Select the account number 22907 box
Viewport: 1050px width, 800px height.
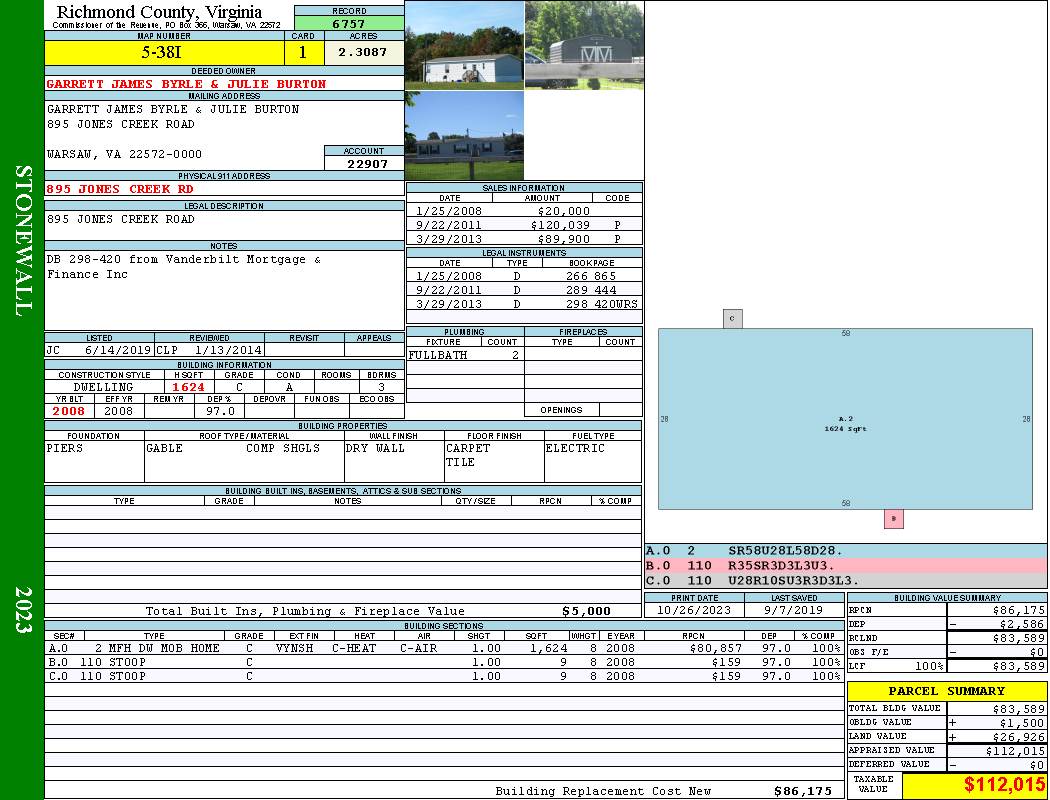click(x=364, y=163)
